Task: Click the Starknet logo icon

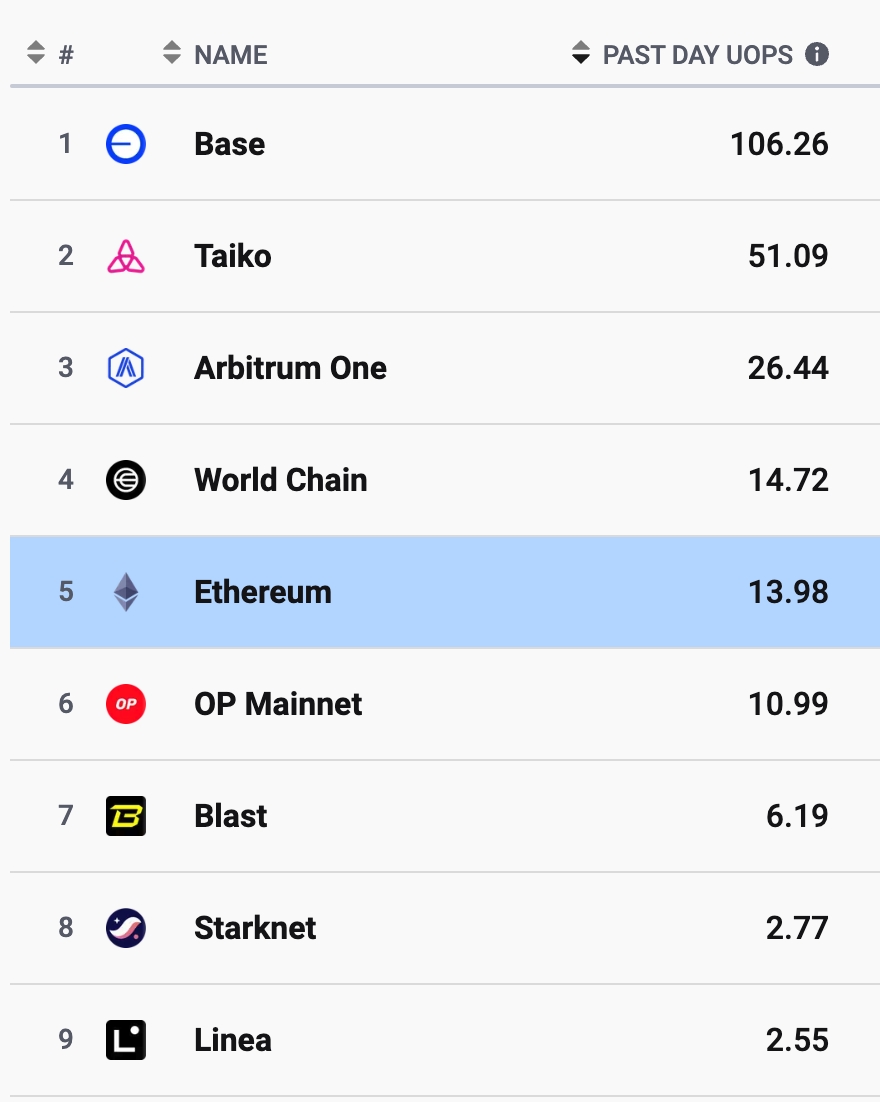Action: pyautogui.click(x=126, y=928)
